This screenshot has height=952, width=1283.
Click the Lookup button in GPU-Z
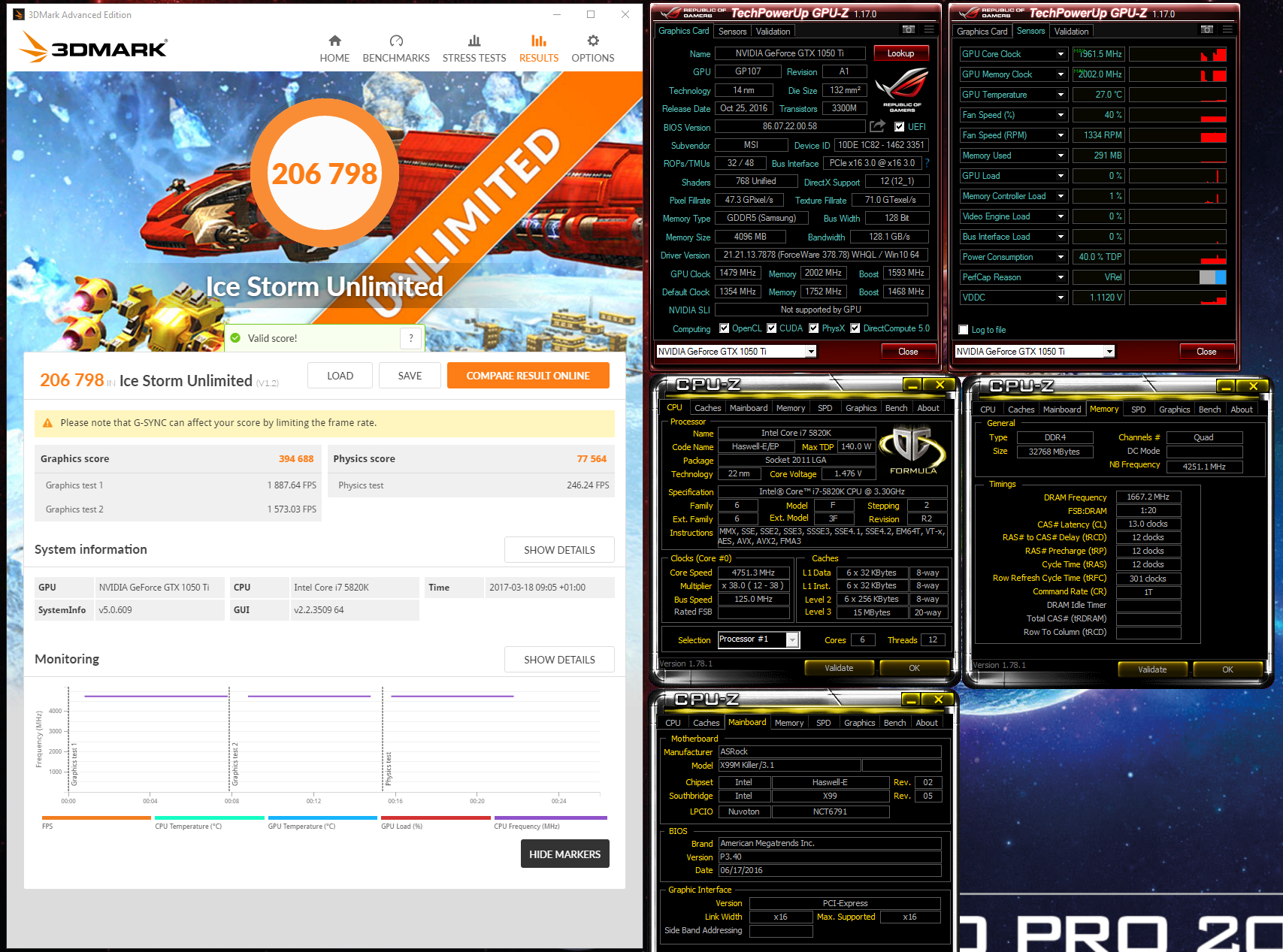click(x=900, y=53)
